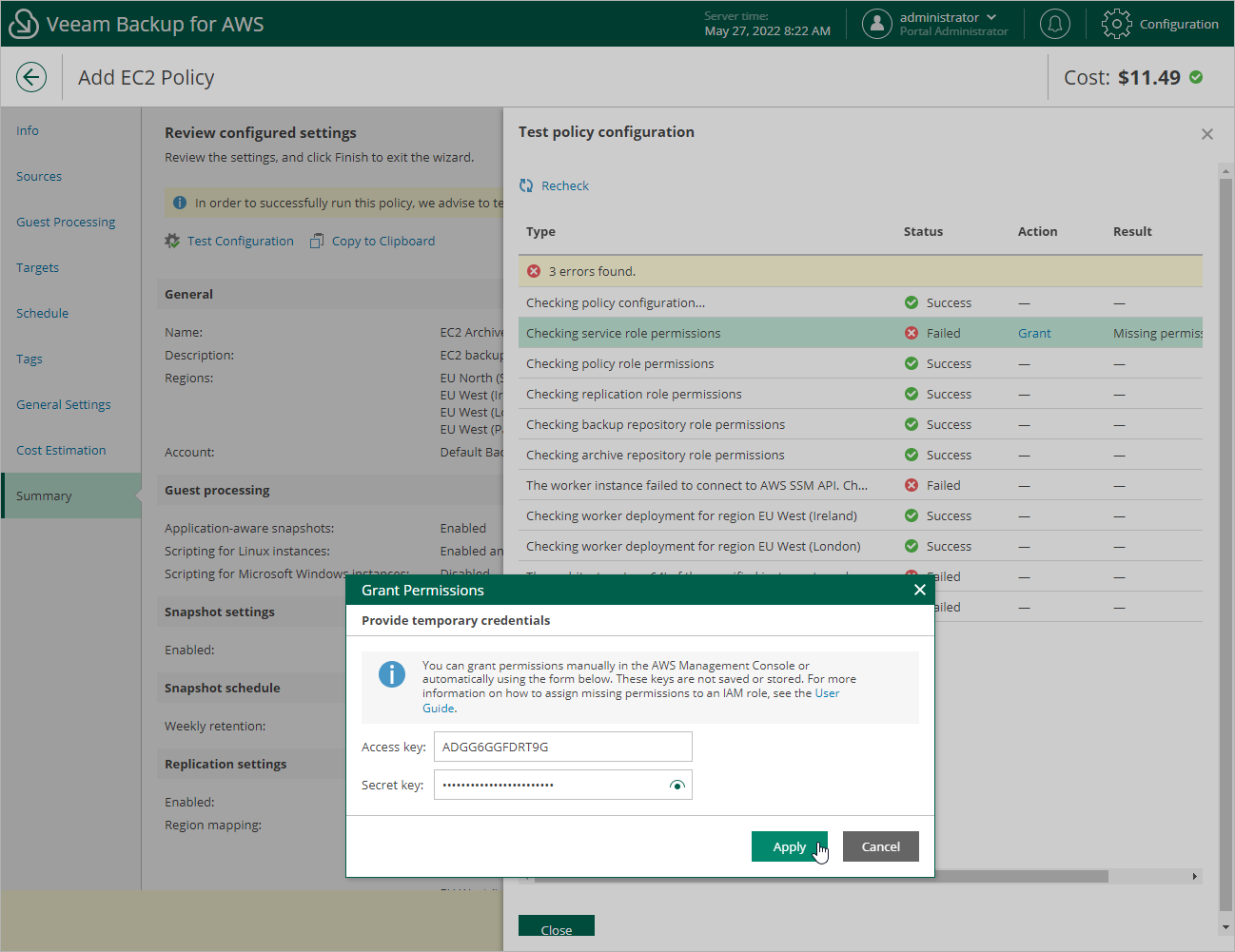Image resolution: width=1235 pixels, height=952 pixels.
Task: Apply the temporary credentials
Action: (789, 846)
